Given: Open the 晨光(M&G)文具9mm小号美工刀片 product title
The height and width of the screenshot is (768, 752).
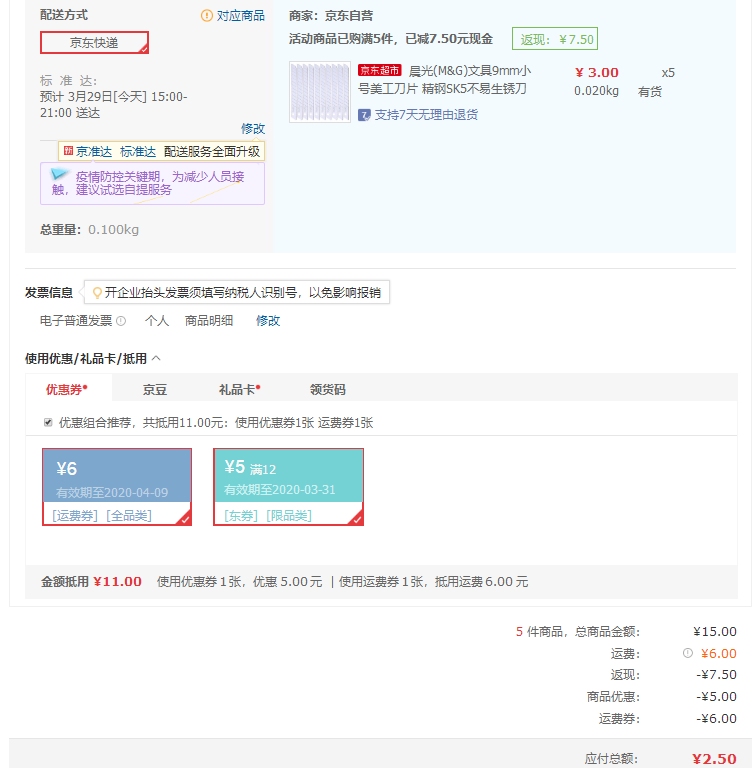Looking at the screenshot, I should point(444,80).
